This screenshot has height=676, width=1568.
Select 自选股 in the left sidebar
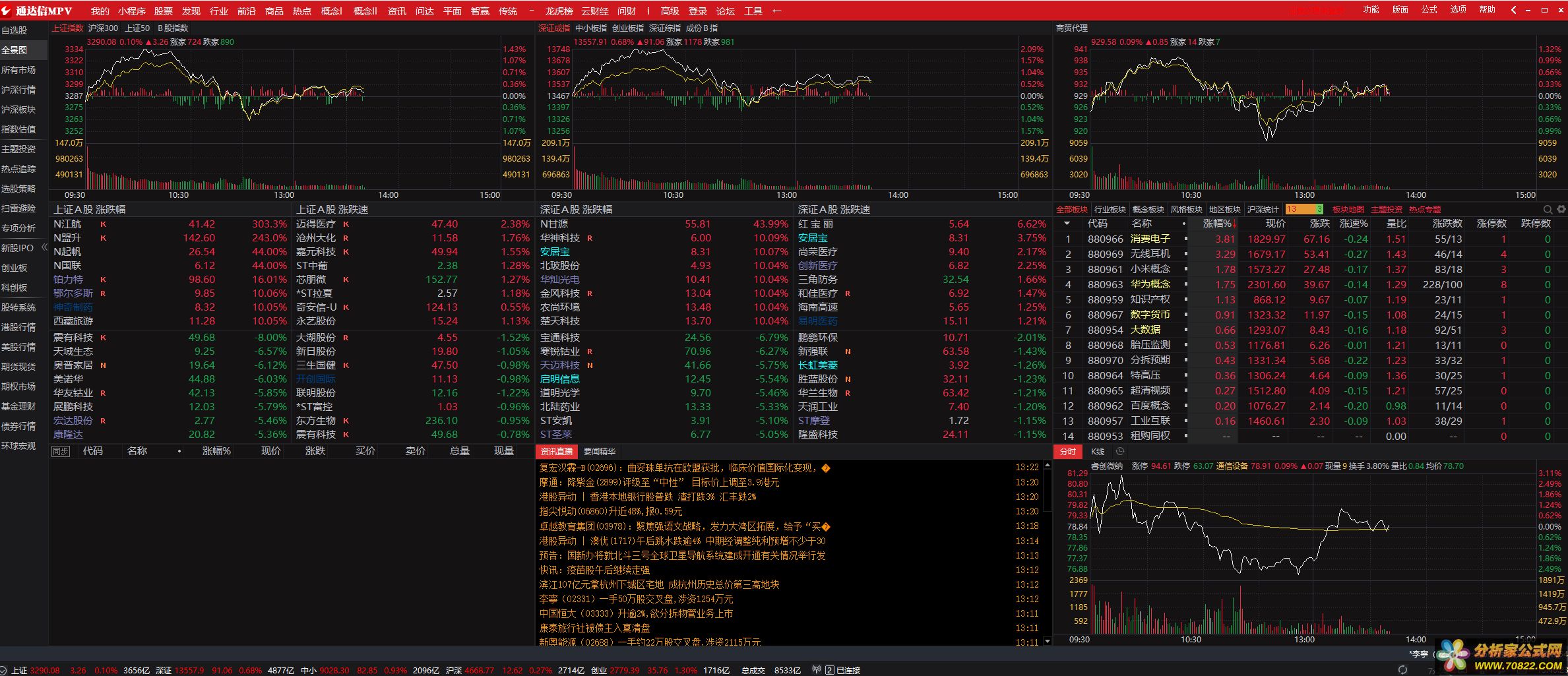click(15, 30)
